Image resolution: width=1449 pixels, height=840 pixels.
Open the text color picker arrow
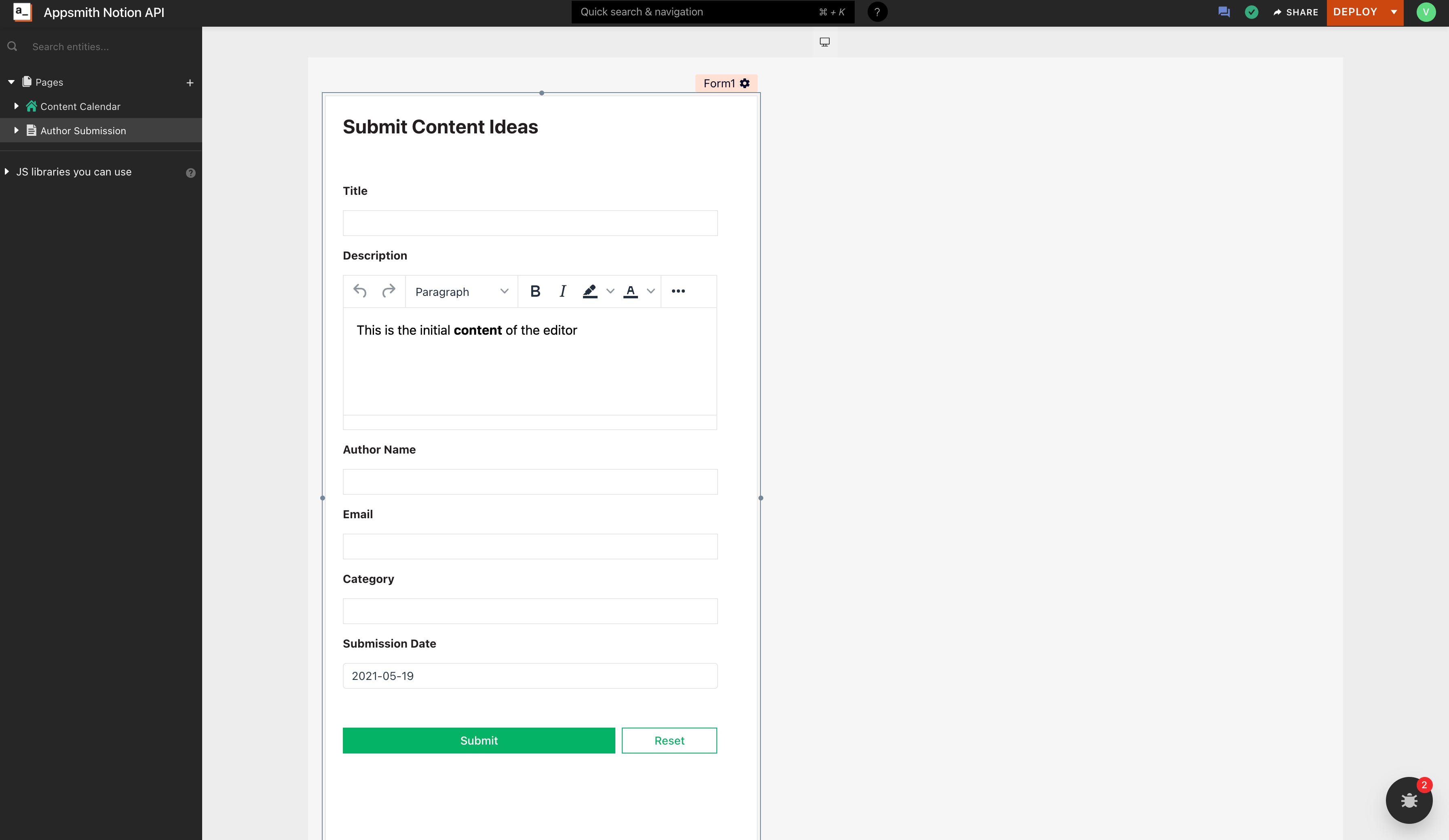pos(651,291)
